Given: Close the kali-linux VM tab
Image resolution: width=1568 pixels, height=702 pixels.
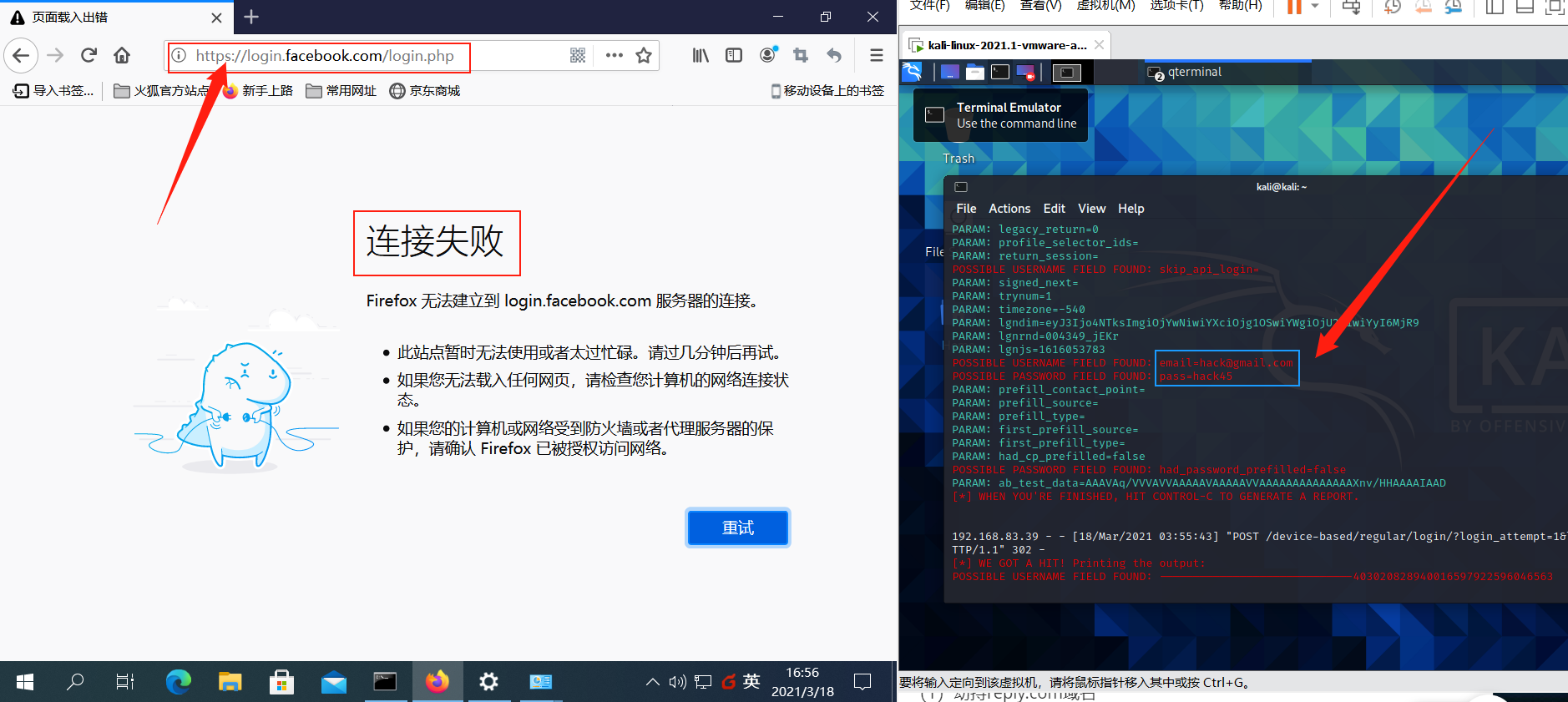Looking at the screenshot, I should point(1099,45).
